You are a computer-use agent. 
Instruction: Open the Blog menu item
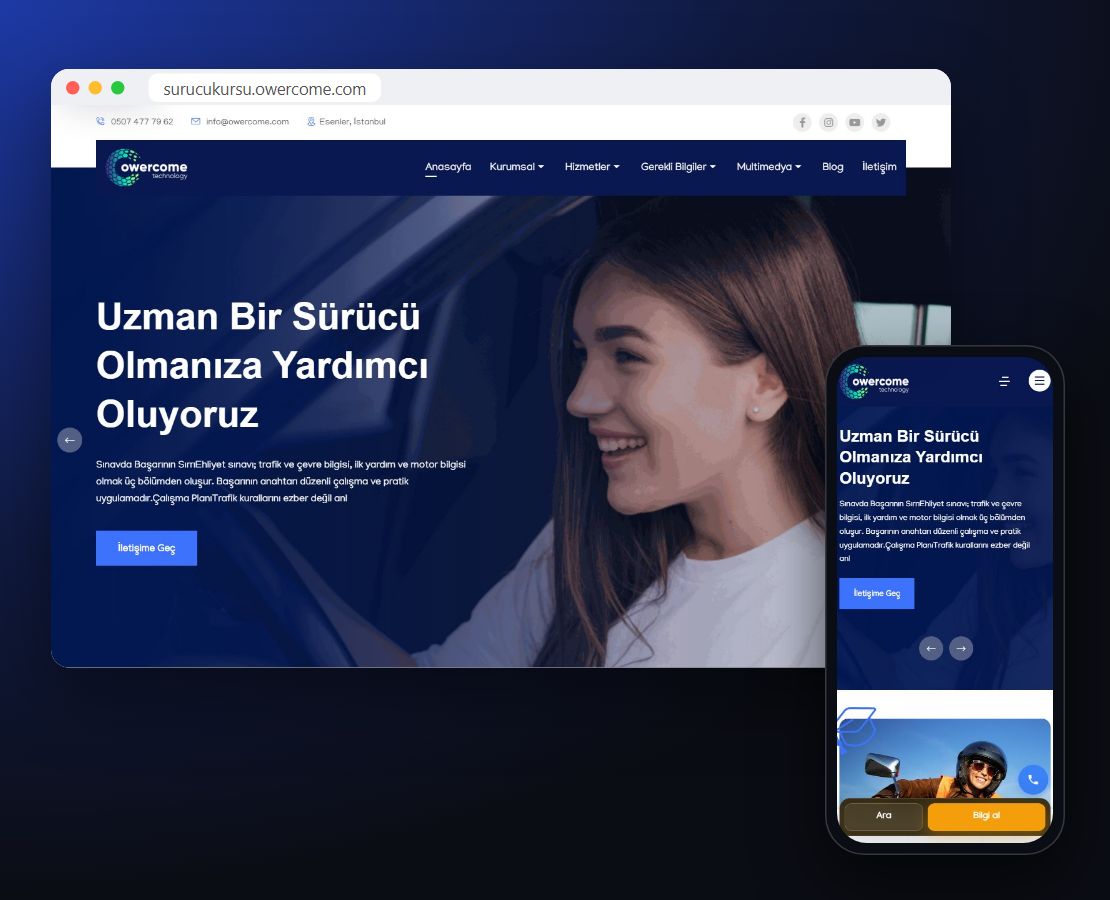(x=832, y=167)
